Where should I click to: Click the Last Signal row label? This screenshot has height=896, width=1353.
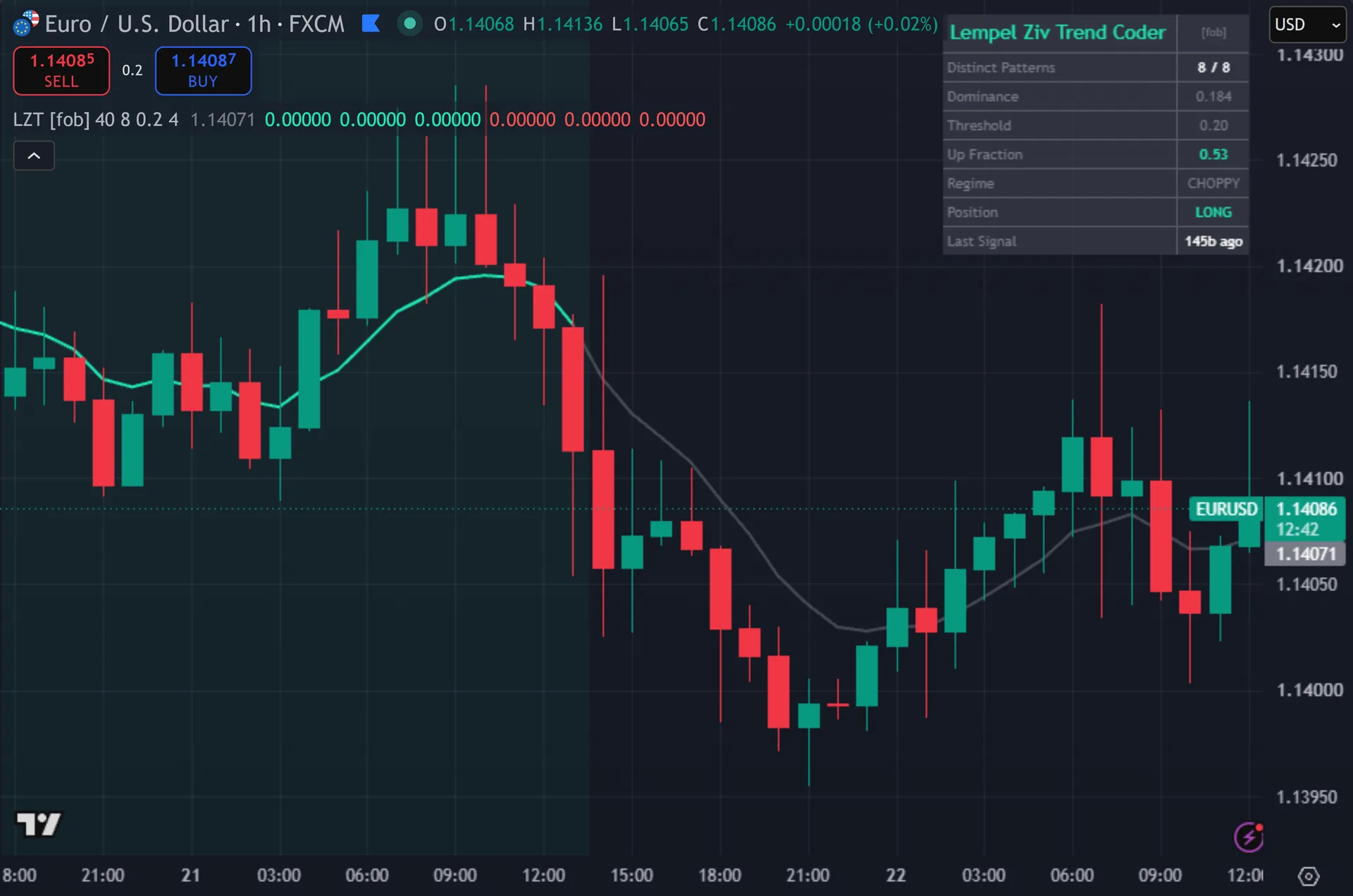(x=982, y=241)
